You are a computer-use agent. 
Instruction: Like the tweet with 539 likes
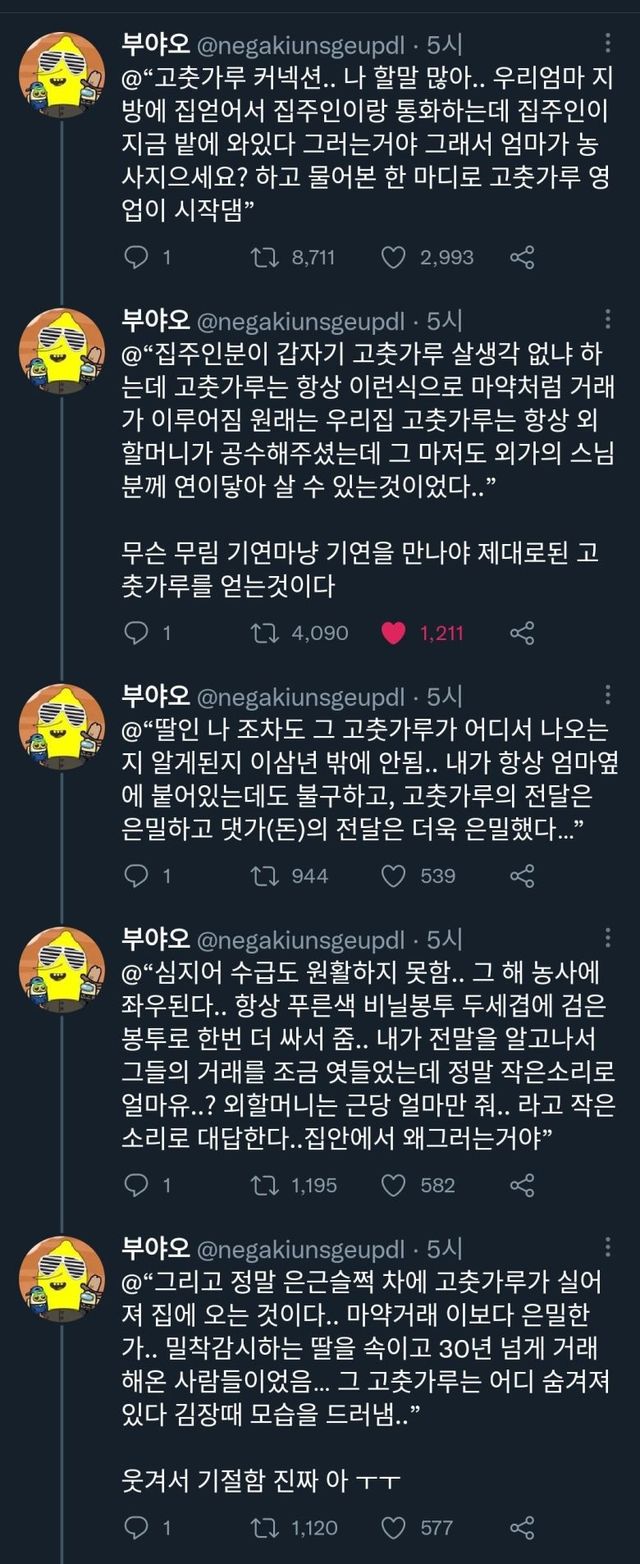click(394, 876)
